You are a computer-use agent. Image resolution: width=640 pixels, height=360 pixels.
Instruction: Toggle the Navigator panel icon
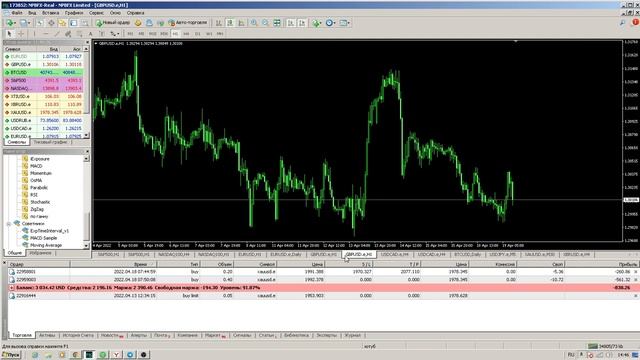pyautogui.click(x=62, y=23)
